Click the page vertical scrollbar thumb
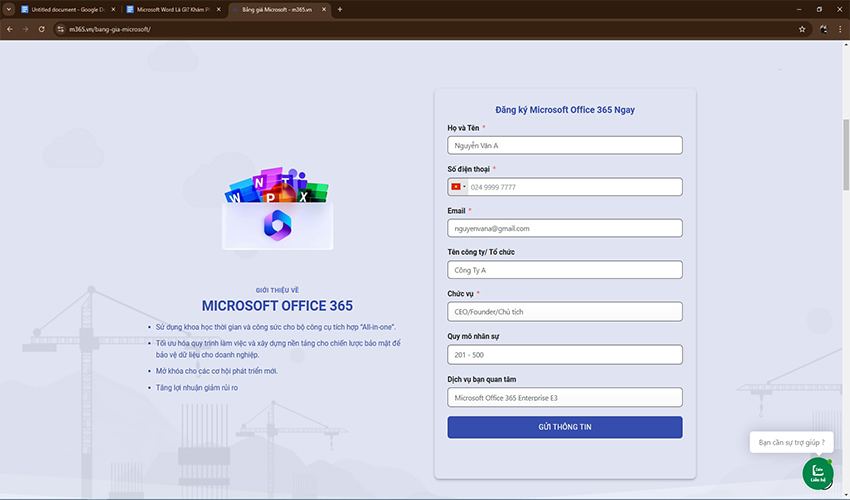Screen dimensions: 850x500 pyautogui.click(x=846, y=155)
